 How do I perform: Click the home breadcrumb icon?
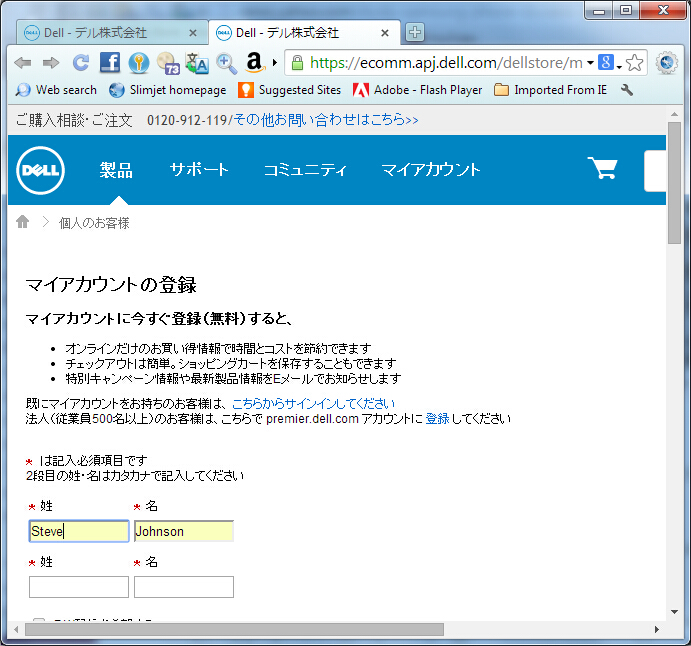22,222
